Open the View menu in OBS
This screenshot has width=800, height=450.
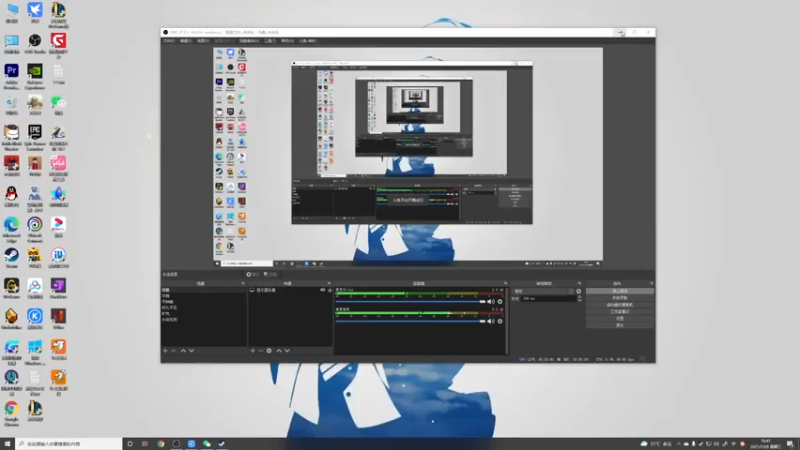click(203, 41)
